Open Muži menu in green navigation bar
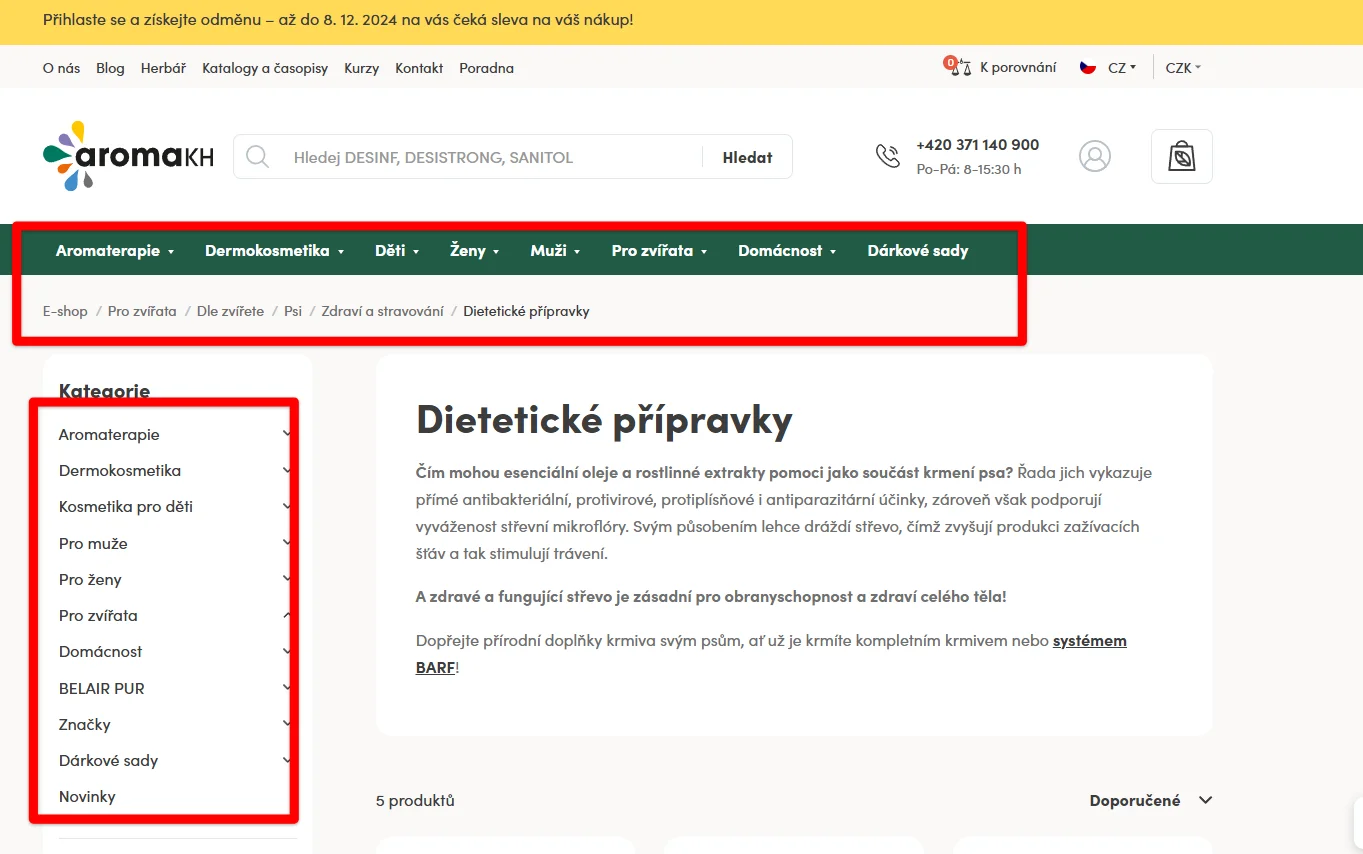The width and height of the screenshot is (1363, 854). 555,251
